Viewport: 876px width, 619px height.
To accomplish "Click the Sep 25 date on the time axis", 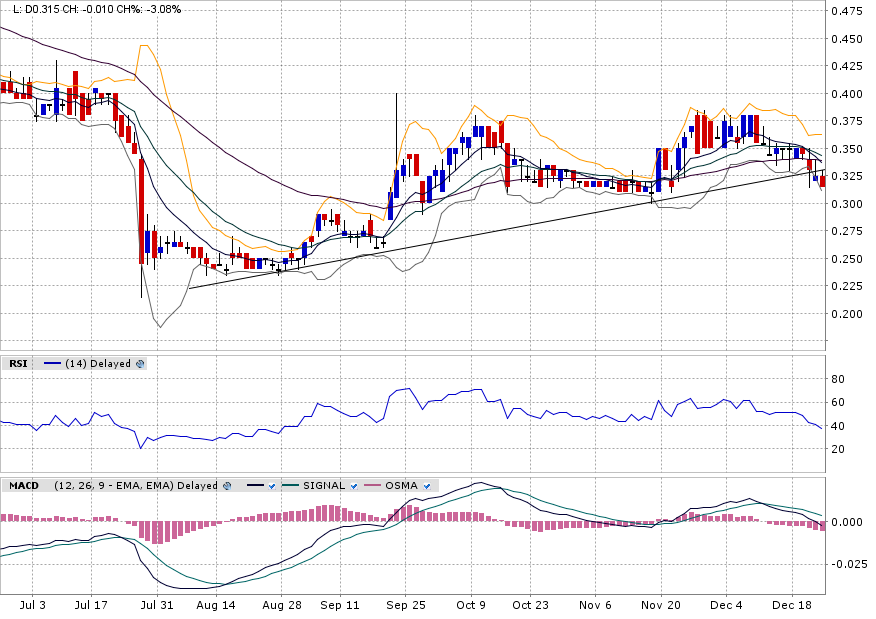I will (x=405, y=605).
